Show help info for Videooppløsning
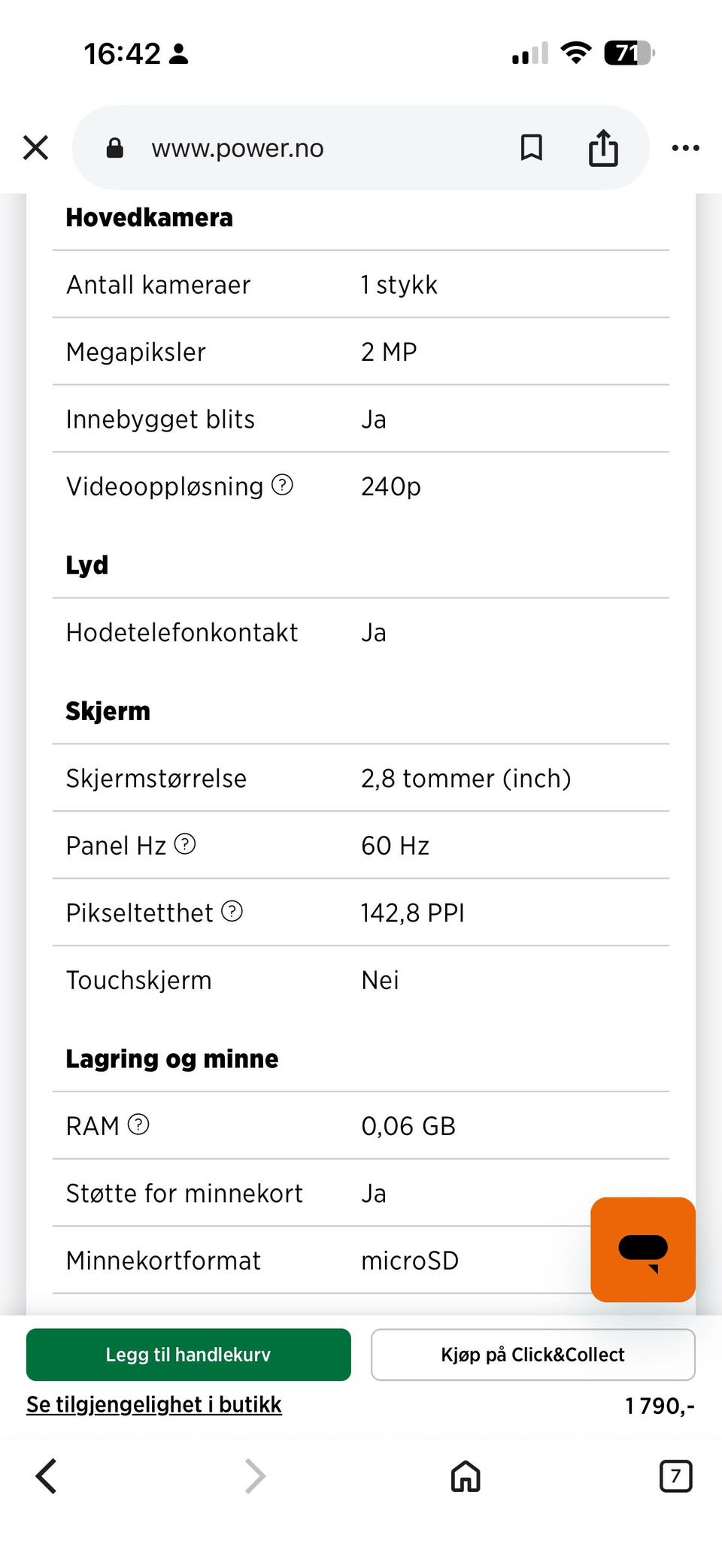 (x=282, y=485)
